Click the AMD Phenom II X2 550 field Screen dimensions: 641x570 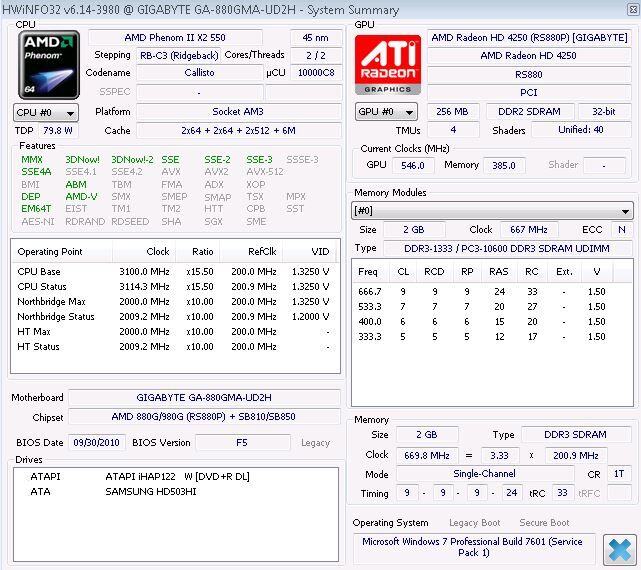(175, 38)
